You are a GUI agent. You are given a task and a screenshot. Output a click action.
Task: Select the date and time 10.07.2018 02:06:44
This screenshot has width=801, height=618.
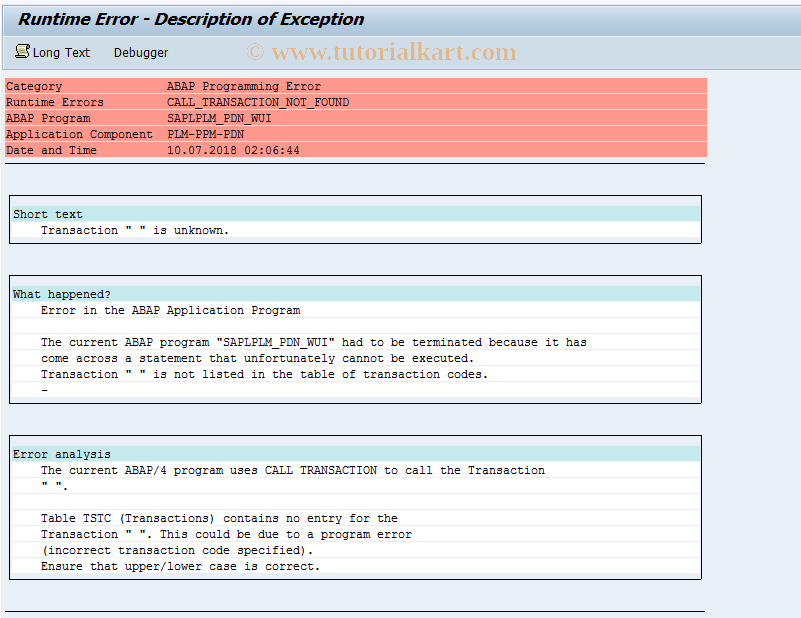point(233,150)
